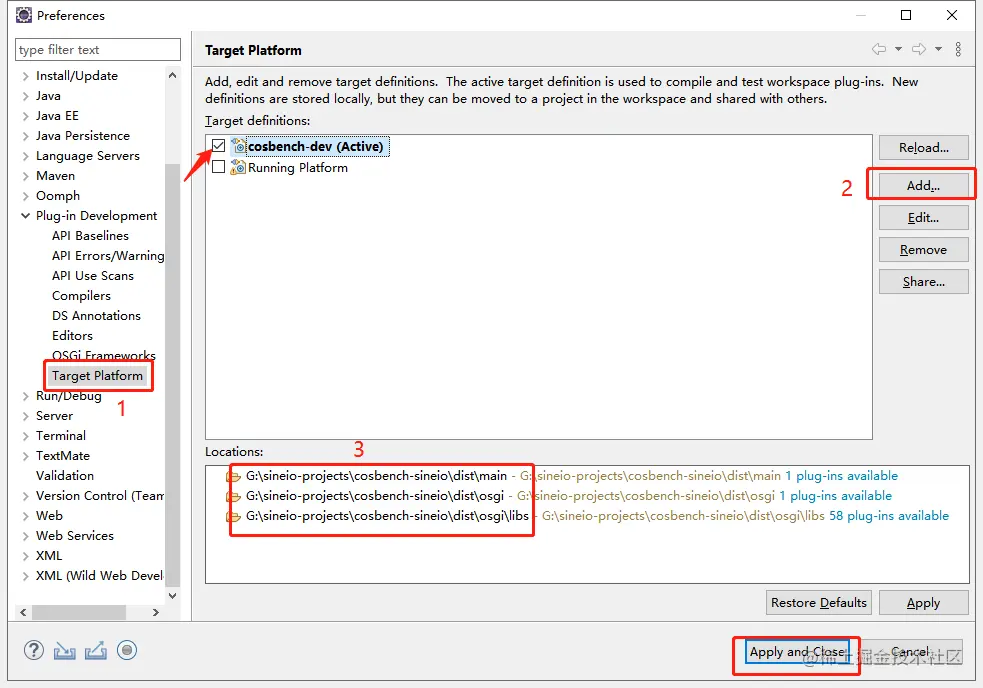Select API Baselines preference page

point(90,236)
